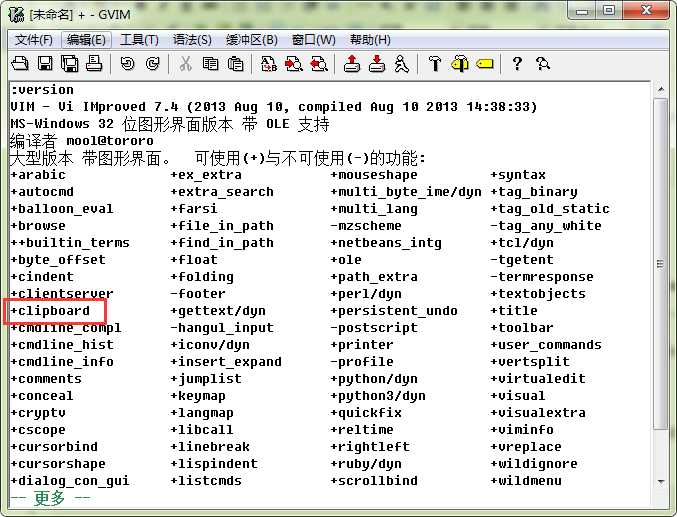This screenshot has height=517, width=677.
Task: Click the Build Tags icon
Action: click(460, 64)
